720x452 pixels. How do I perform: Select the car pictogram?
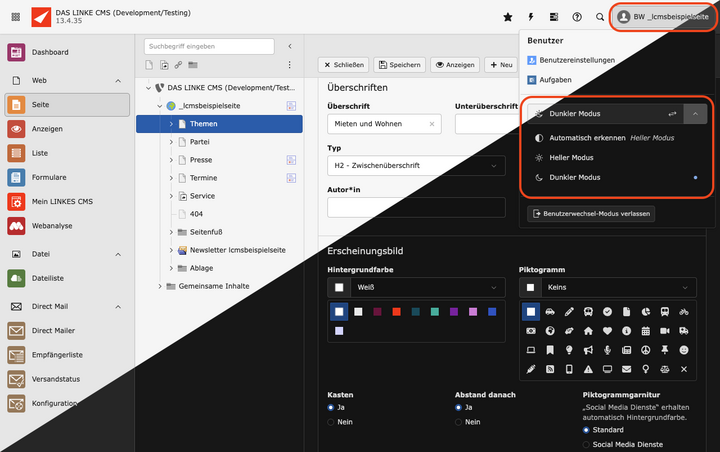(x=550, y=312)
